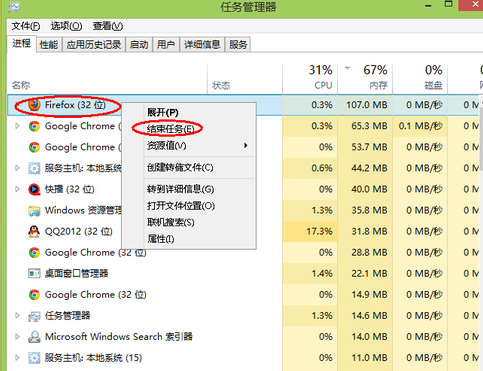
Task: Click Chrome icon in the 28.8 MB row
Action: click(x=34, y=253)
